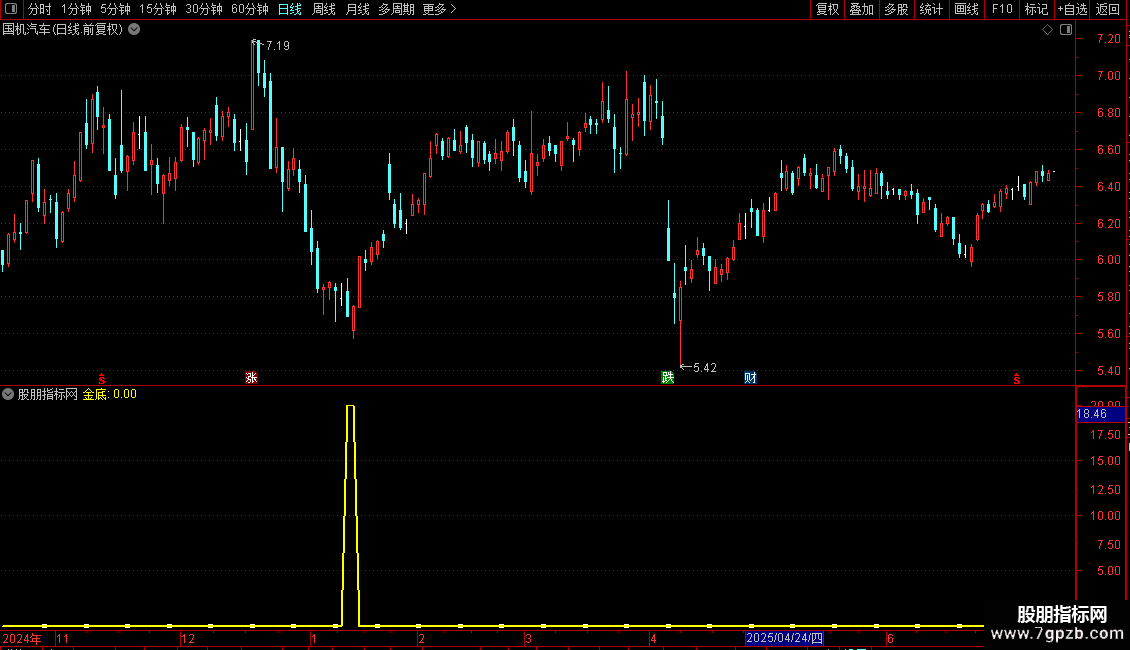The width and height of the screenshot is (1130, 650).
Task: Open the 画线 drawing tools
Action: click(966, 9)
